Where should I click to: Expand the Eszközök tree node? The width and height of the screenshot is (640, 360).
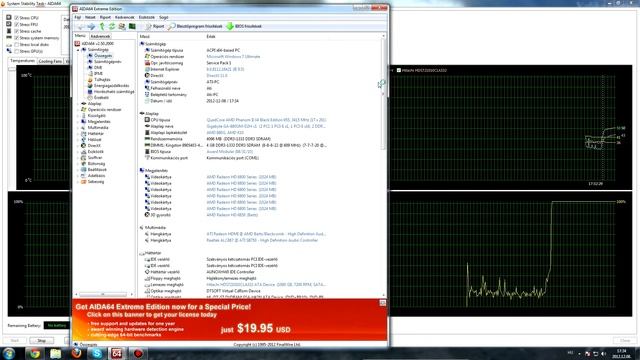click(x=78, y=152)
